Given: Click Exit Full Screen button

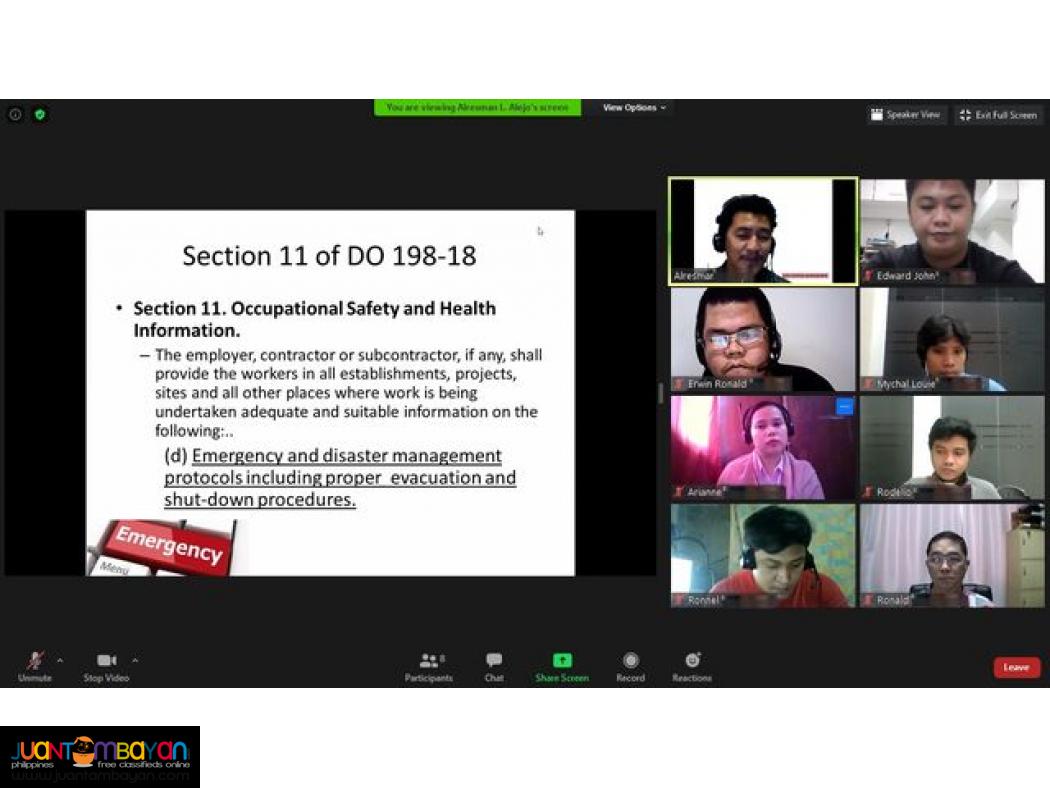Looking at the screenshot, I should (x=998, y=115).
